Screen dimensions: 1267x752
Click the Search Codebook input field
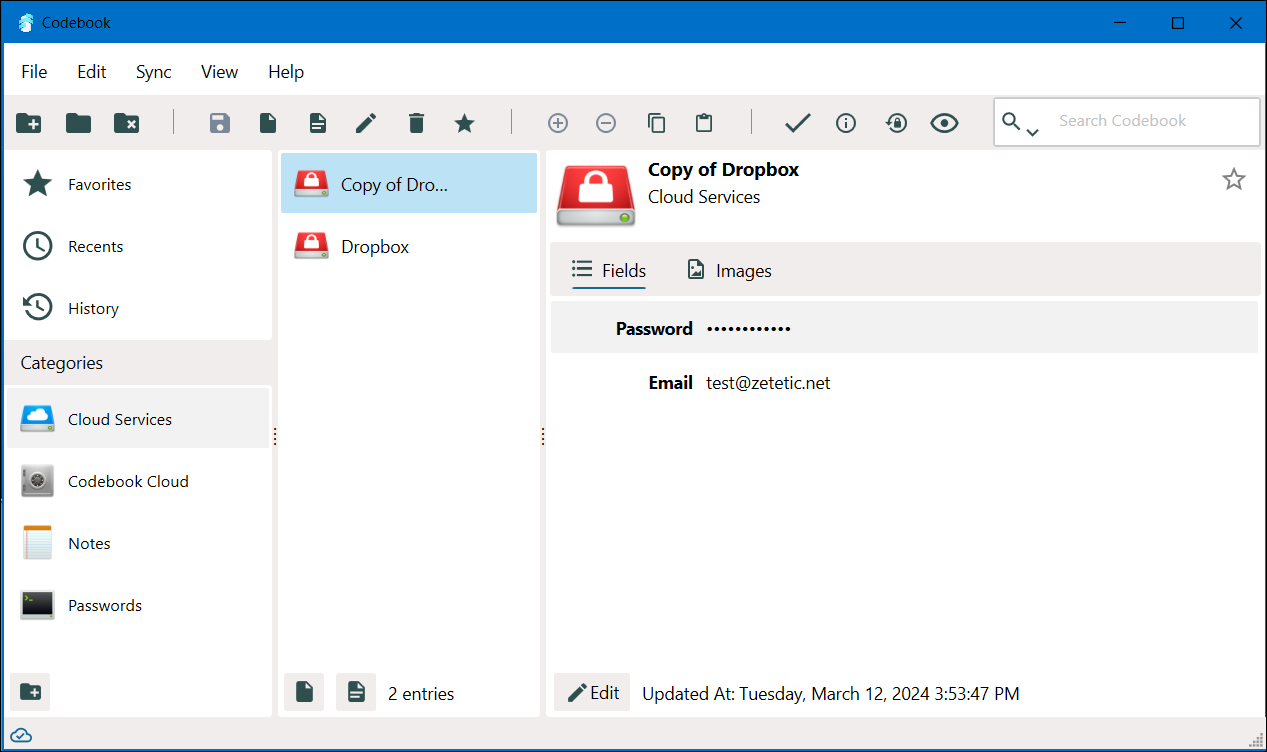[x=1154, y=121]
